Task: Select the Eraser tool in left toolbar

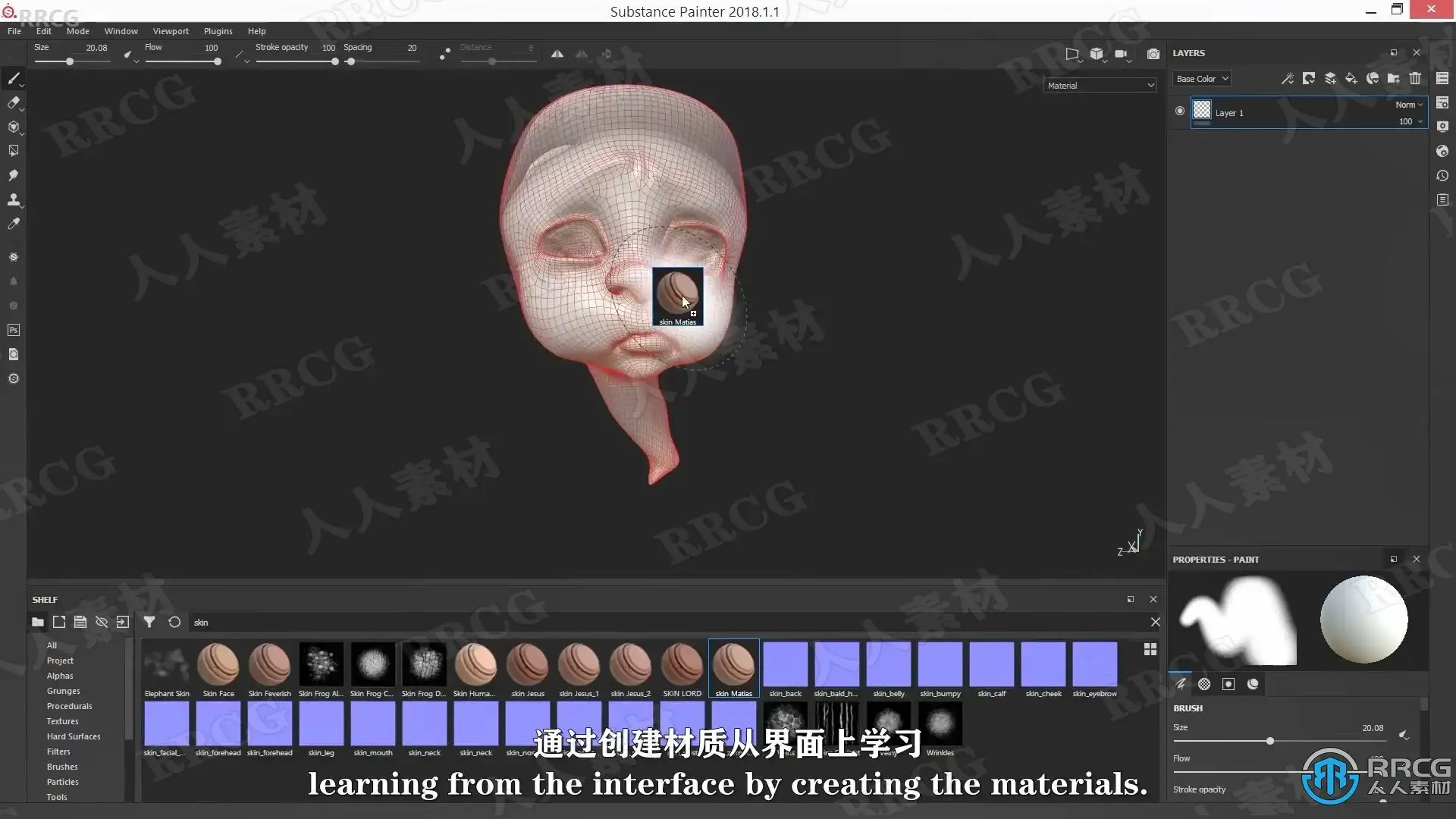Action: pos(14,103)
